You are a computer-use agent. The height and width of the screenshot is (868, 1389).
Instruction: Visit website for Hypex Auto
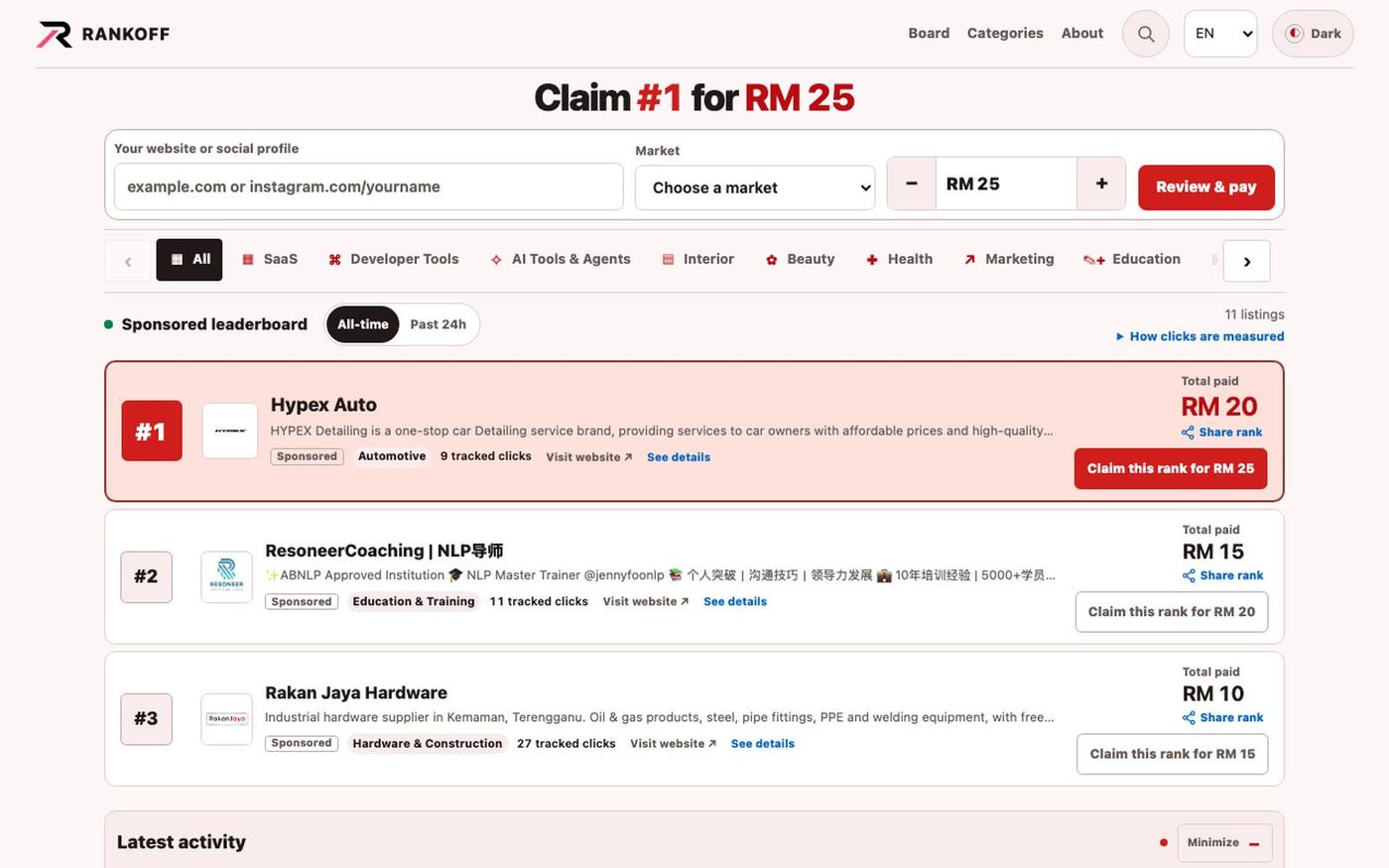point(589,457)
